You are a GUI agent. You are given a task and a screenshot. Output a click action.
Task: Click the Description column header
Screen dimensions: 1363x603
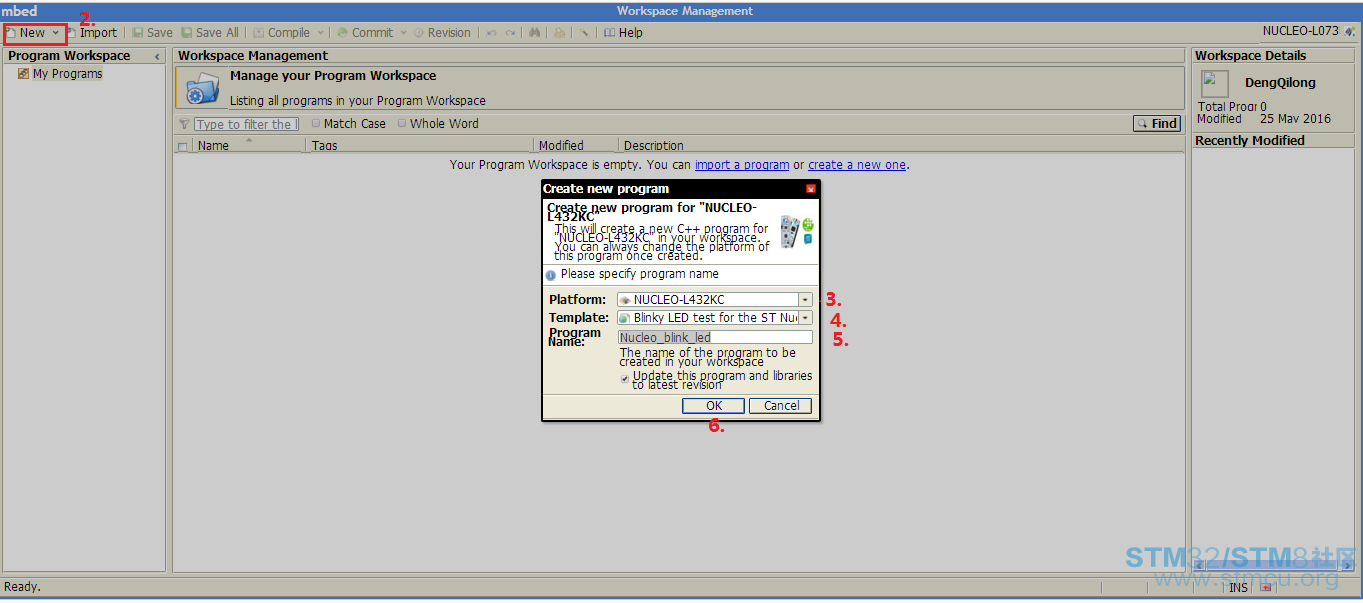tap(900, 145)
